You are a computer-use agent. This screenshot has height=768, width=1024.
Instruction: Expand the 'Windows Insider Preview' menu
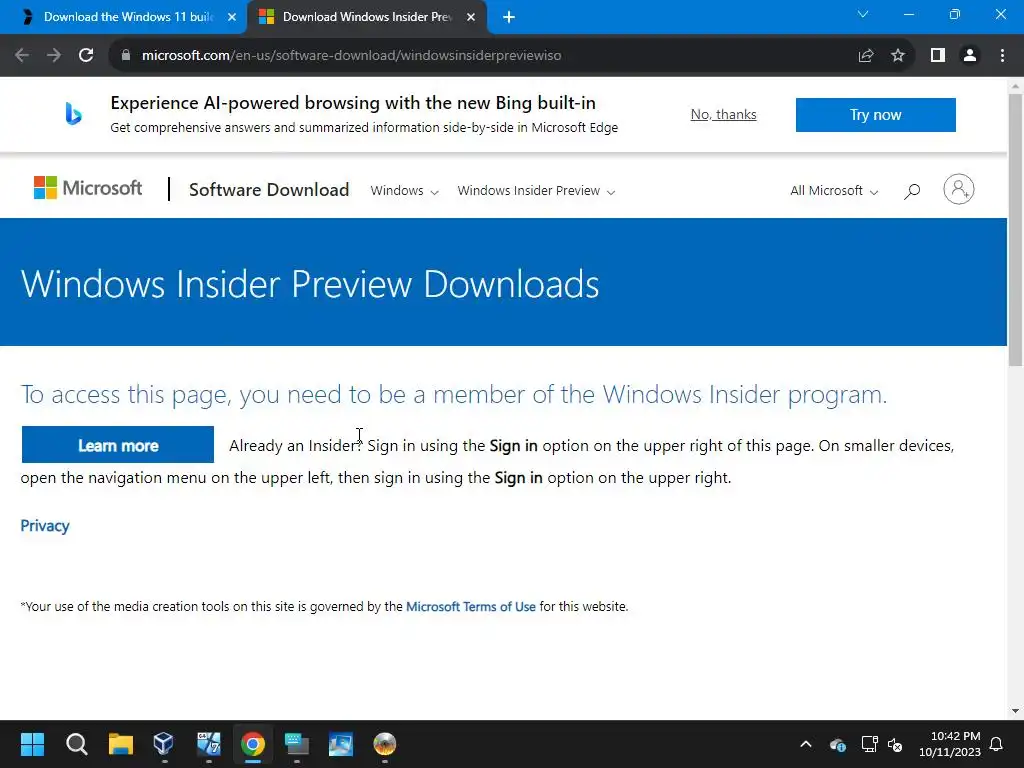click(536, 191)
